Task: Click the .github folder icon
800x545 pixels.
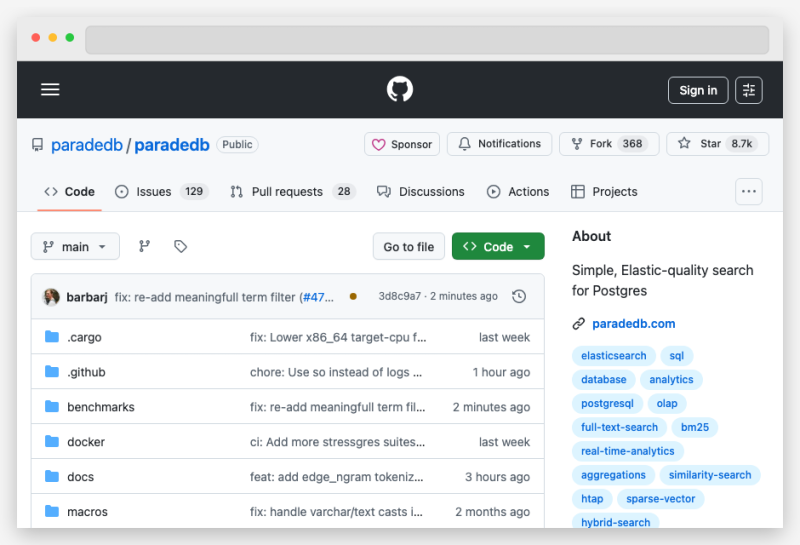Action: (52, 371)
